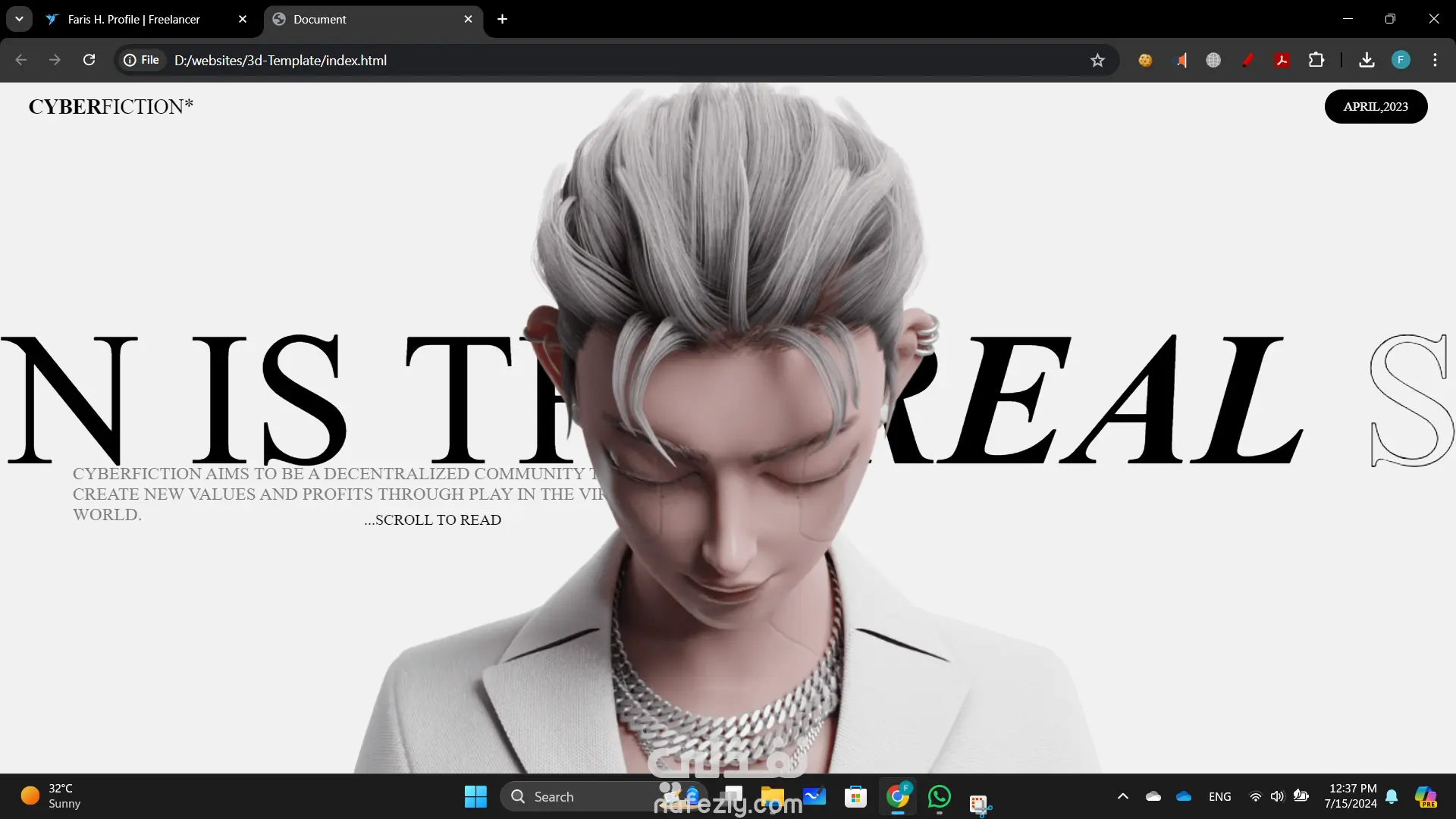Click the Windows Start button
1456x819 pixels.
coord(475,796)
